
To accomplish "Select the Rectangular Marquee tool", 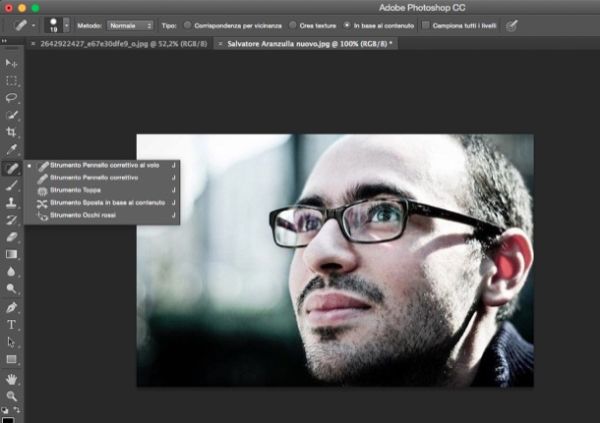I will click(12, 81).
